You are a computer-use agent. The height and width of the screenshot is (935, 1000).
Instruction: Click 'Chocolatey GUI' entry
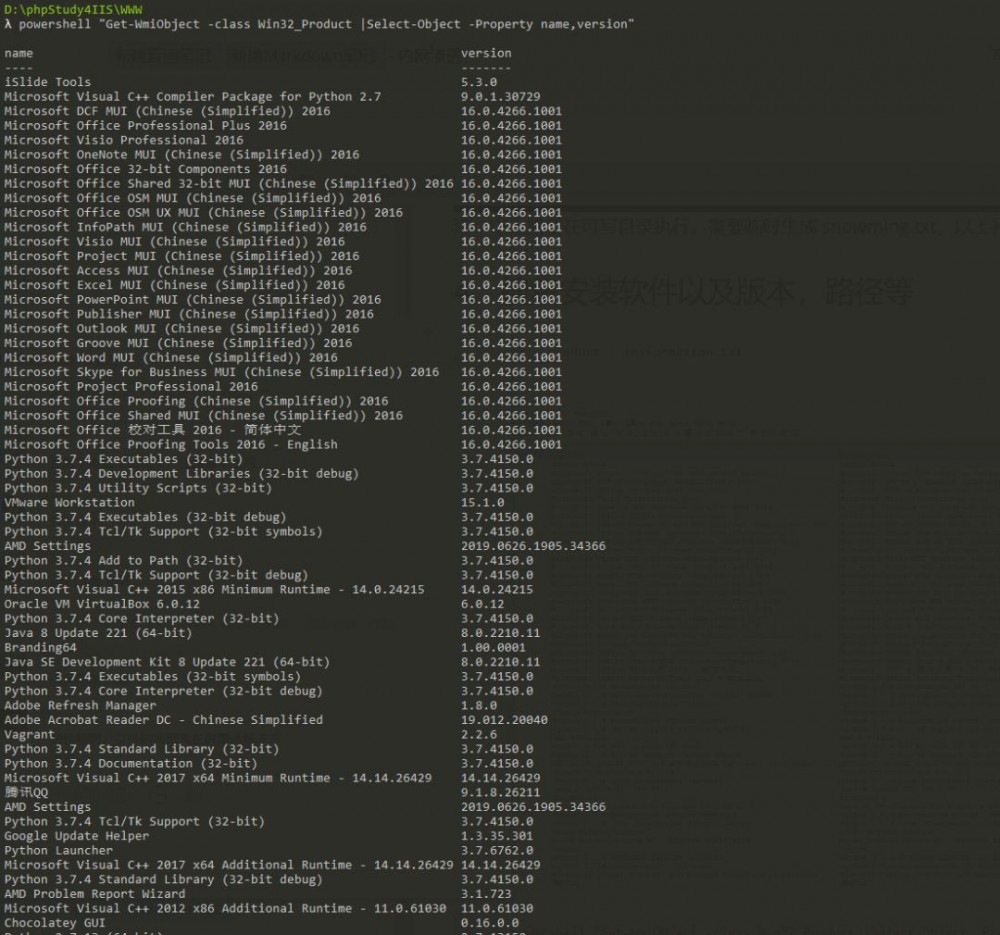(x=55, y=923)
